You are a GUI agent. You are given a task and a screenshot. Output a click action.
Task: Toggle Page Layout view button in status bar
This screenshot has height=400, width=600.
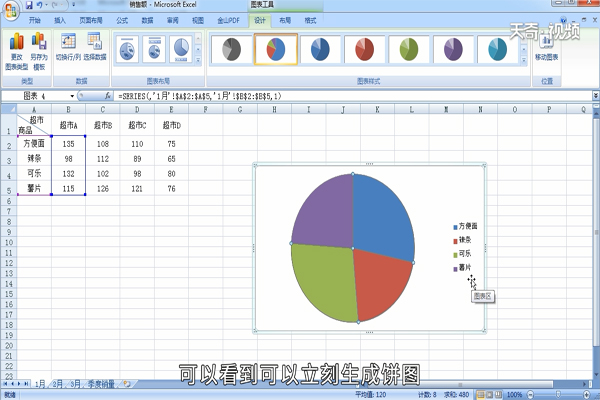[x=489, y=394]
